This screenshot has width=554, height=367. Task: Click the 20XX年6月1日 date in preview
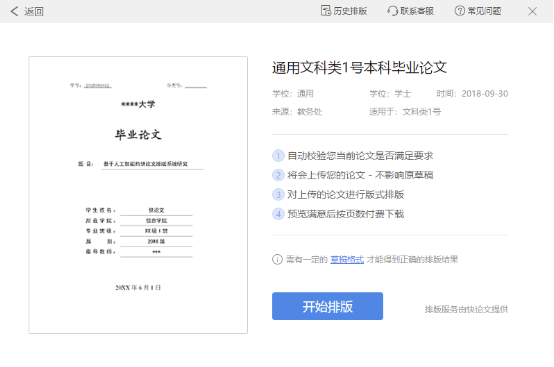pyautogui.click(x=138, y=288)
